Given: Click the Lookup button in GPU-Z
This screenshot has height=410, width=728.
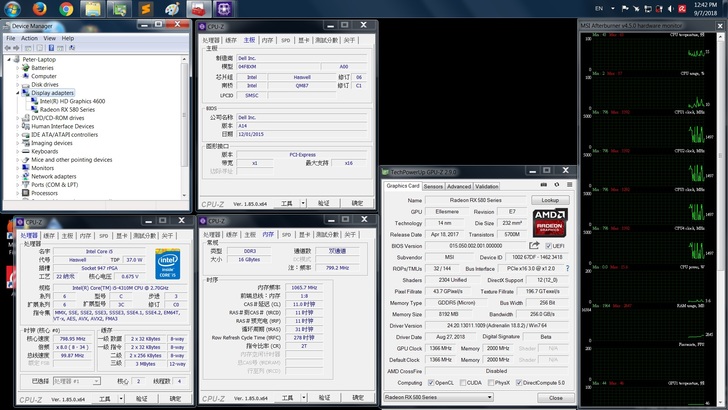Looking at the screenshot, I should tap(550, 200).
